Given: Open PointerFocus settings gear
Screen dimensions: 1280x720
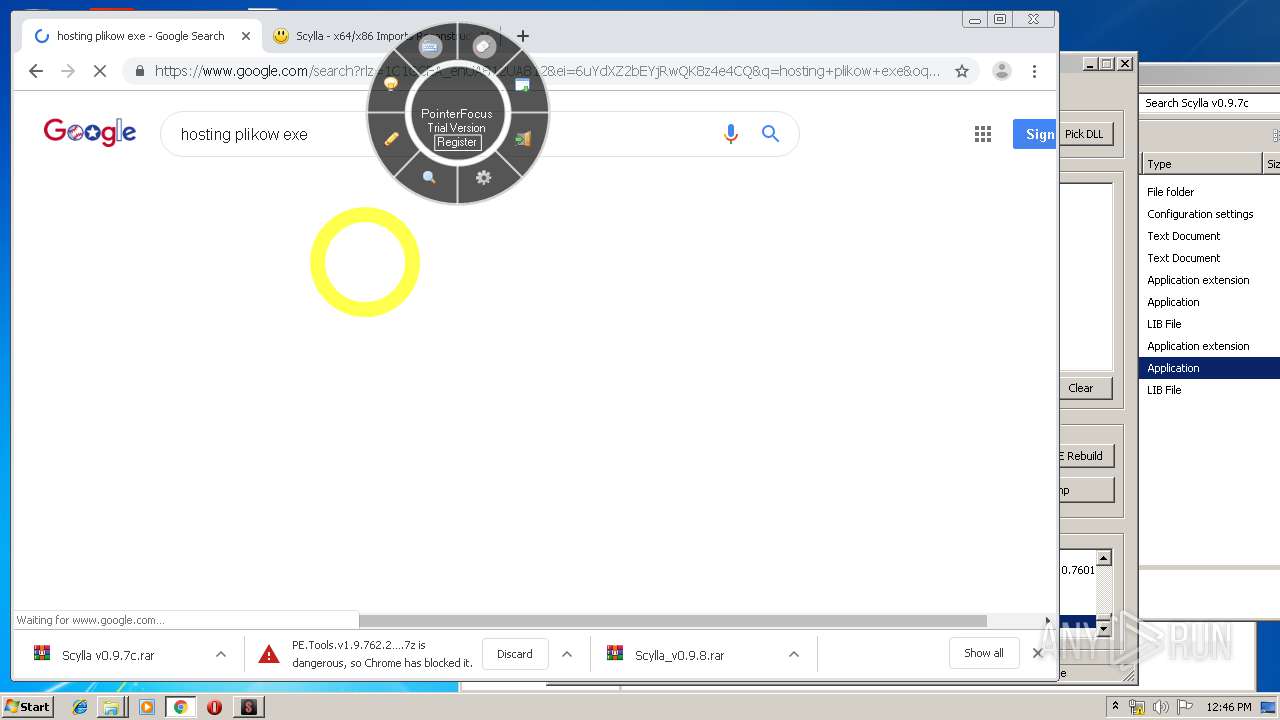Looking at the screenshot, I should (484, 177).
